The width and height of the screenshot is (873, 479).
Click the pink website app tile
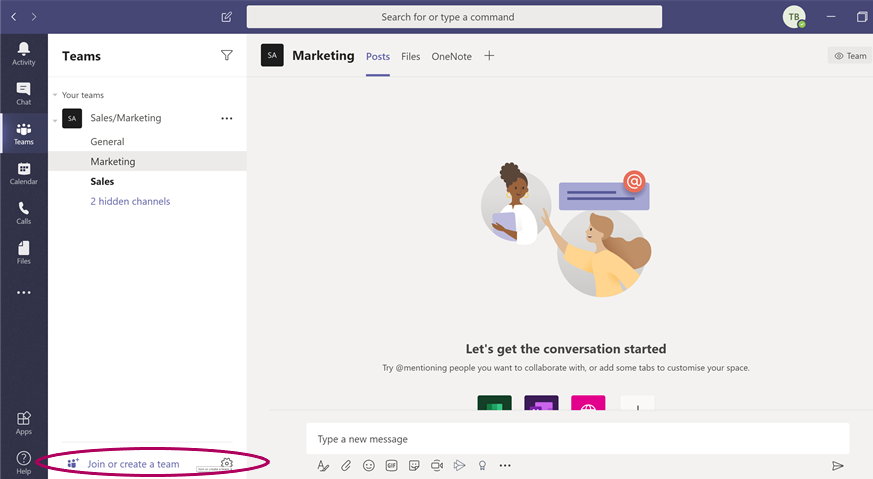pyautogui.click(x=588, y=403)
